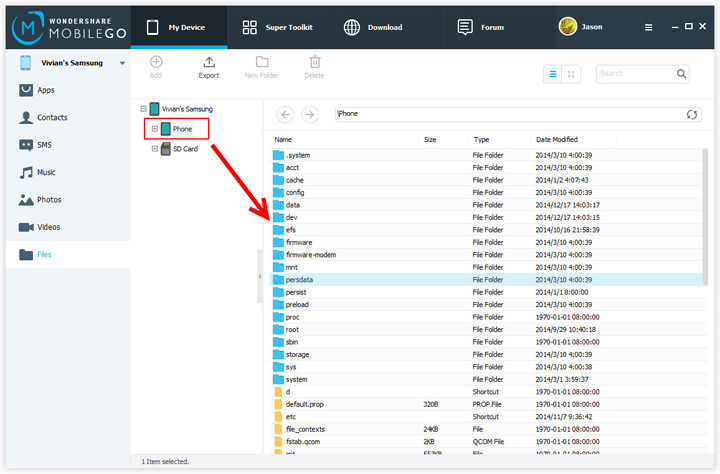Select the acct folder
Image resolution: width=720 pixels, height=474 pixels.
pos(486,168)
